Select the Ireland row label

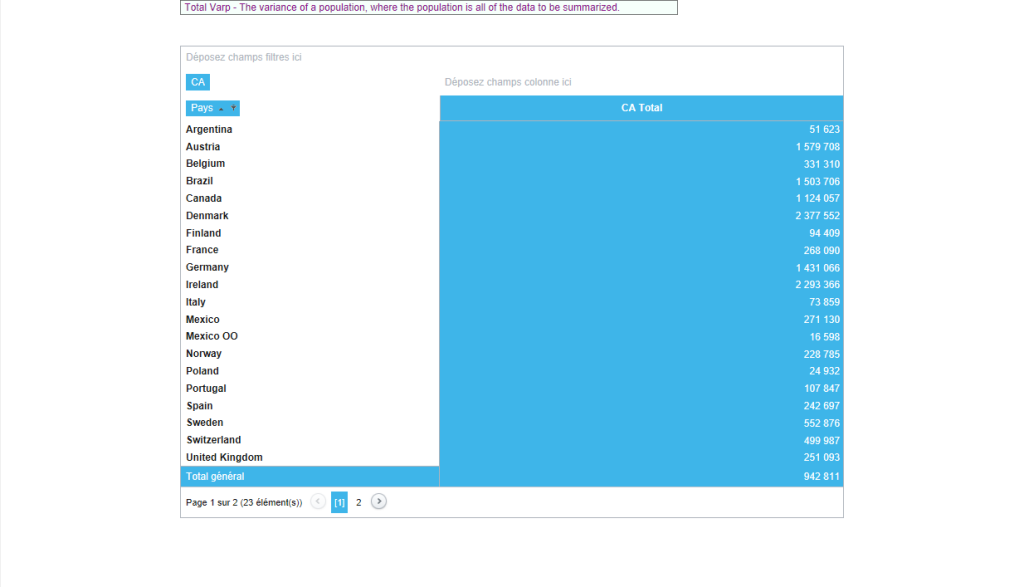click(x=202, y=285)
